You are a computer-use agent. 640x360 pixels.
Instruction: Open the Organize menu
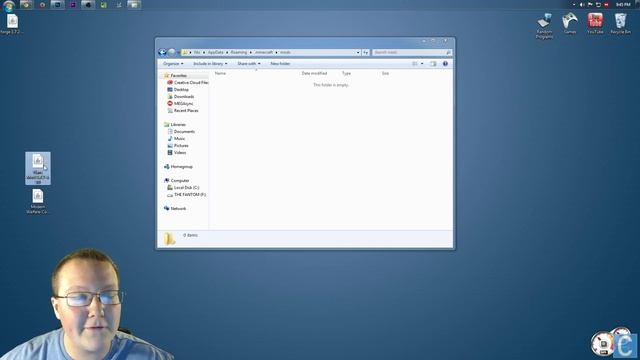[x=173, y=64]
